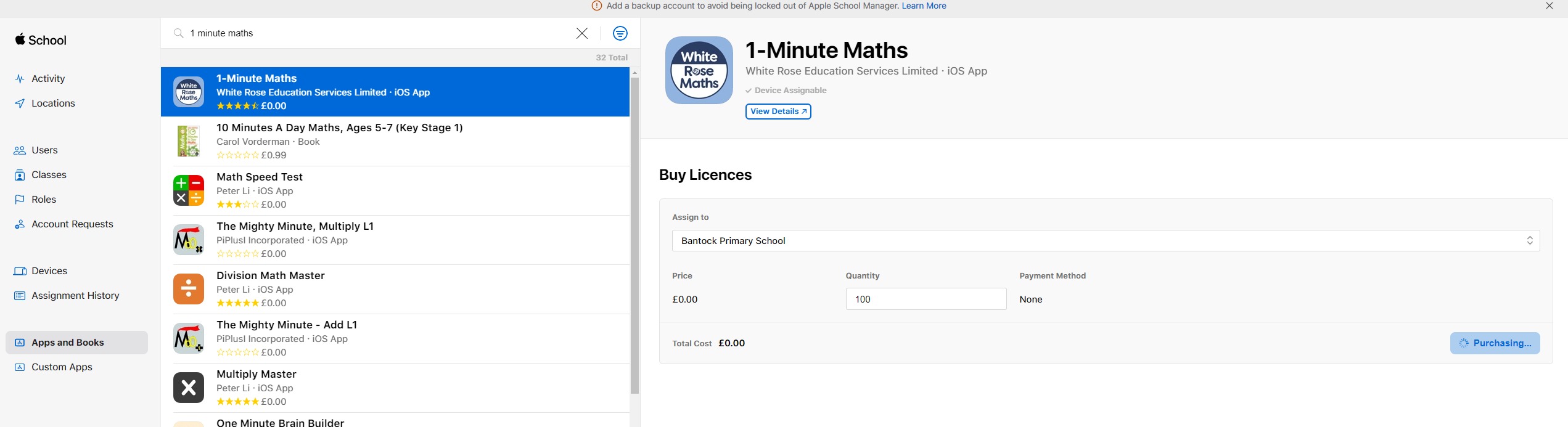The image size is (1568, 427).
Task: Click the search magnifier icon
Action: pos(179,33)
